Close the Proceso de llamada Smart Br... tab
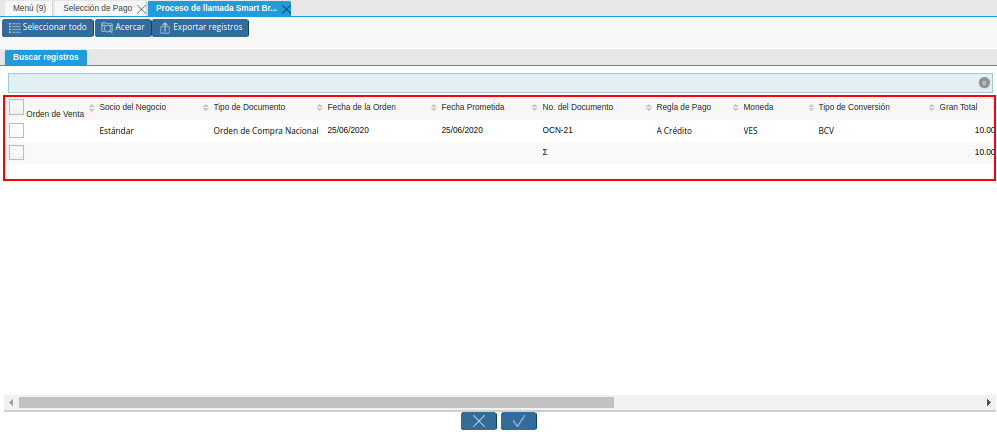Screen dimensions: 997x434 [286, 9]
